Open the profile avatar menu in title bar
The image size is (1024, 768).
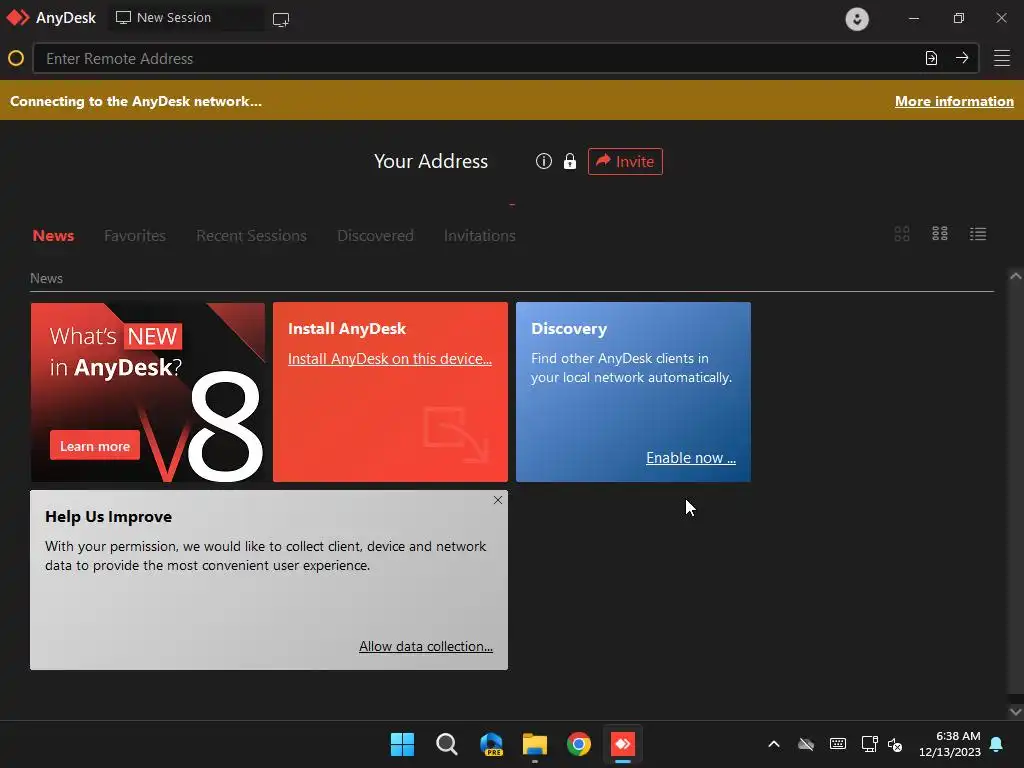coord(857,18)
